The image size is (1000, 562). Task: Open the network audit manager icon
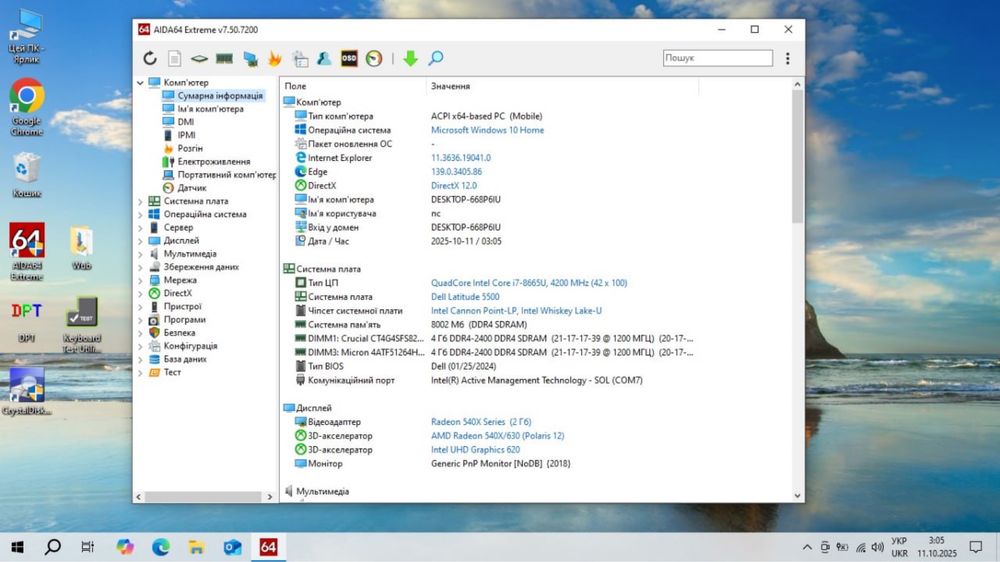[x=300, y=59]
